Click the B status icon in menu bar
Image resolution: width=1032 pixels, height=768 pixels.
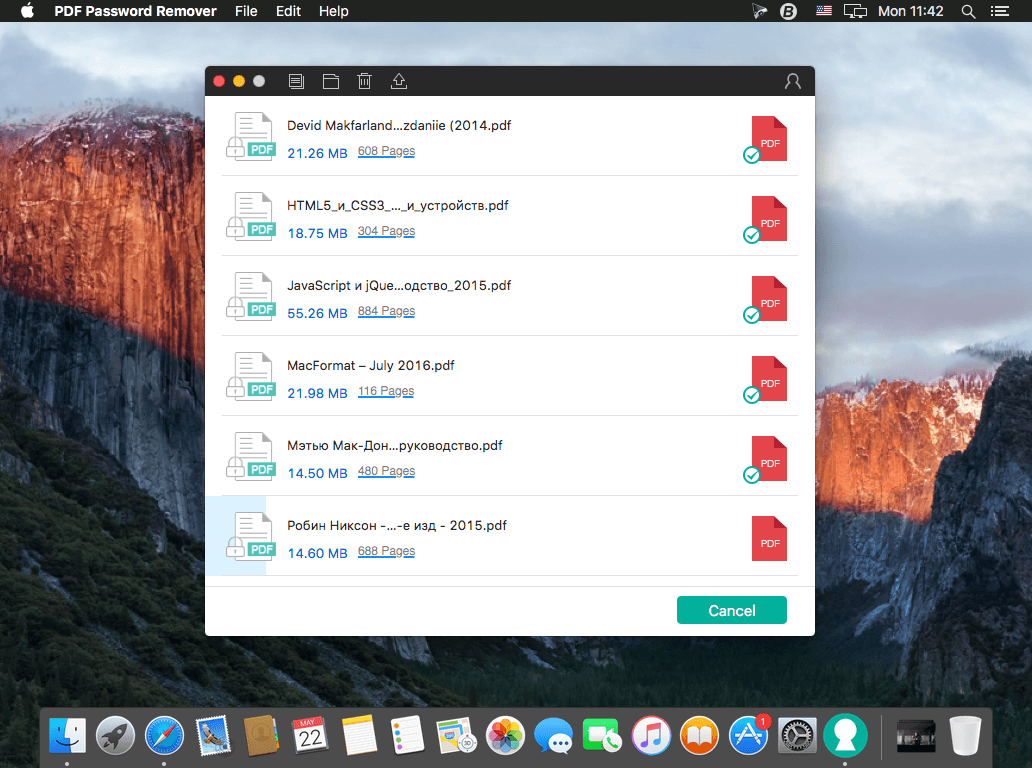click(x=788, y=11)
